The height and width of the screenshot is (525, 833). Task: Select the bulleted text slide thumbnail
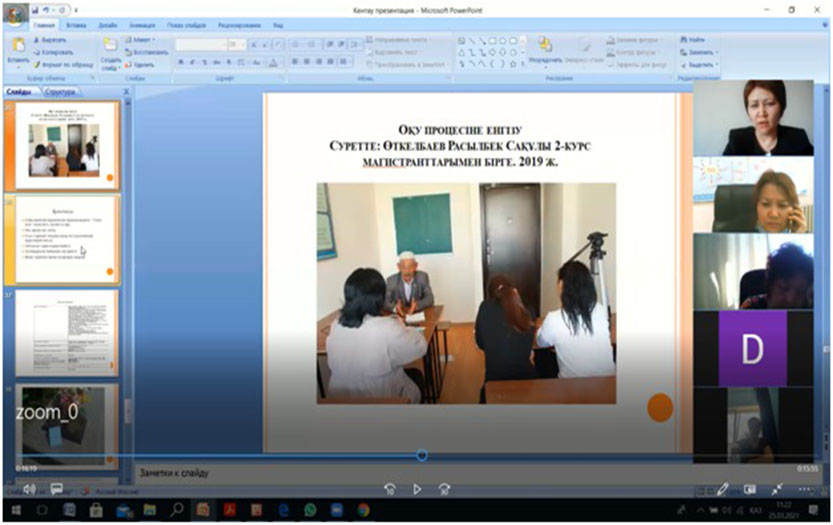67,239
